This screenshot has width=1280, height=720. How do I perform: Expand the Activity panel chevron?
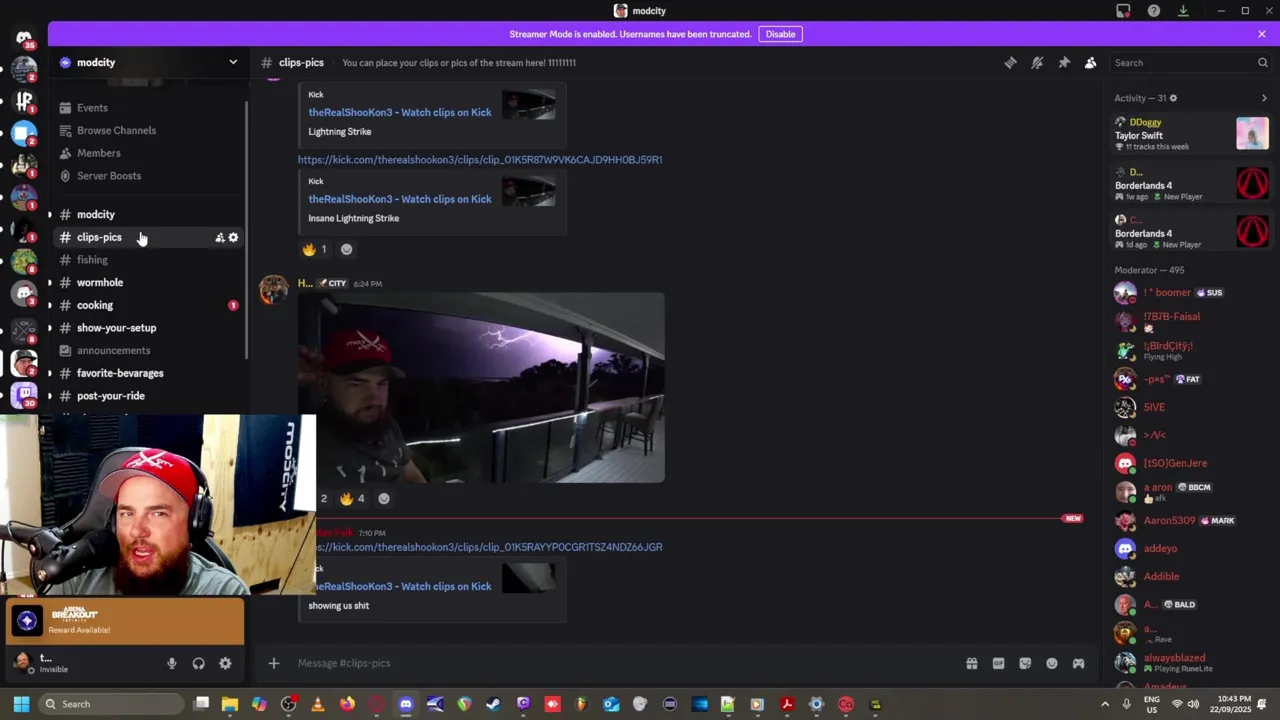pos(1264,98)
